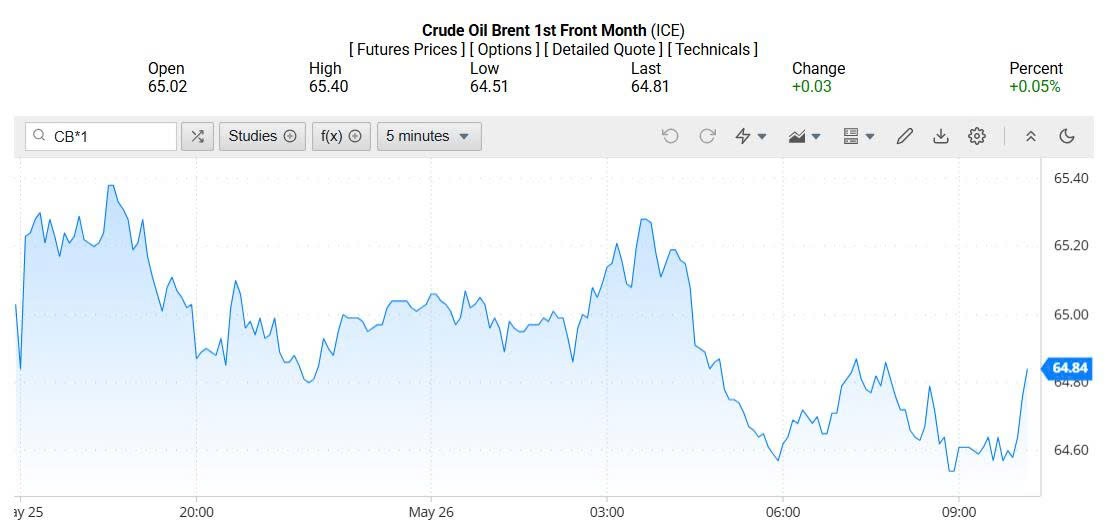Click the f(x) expression button

coord(341,136)
